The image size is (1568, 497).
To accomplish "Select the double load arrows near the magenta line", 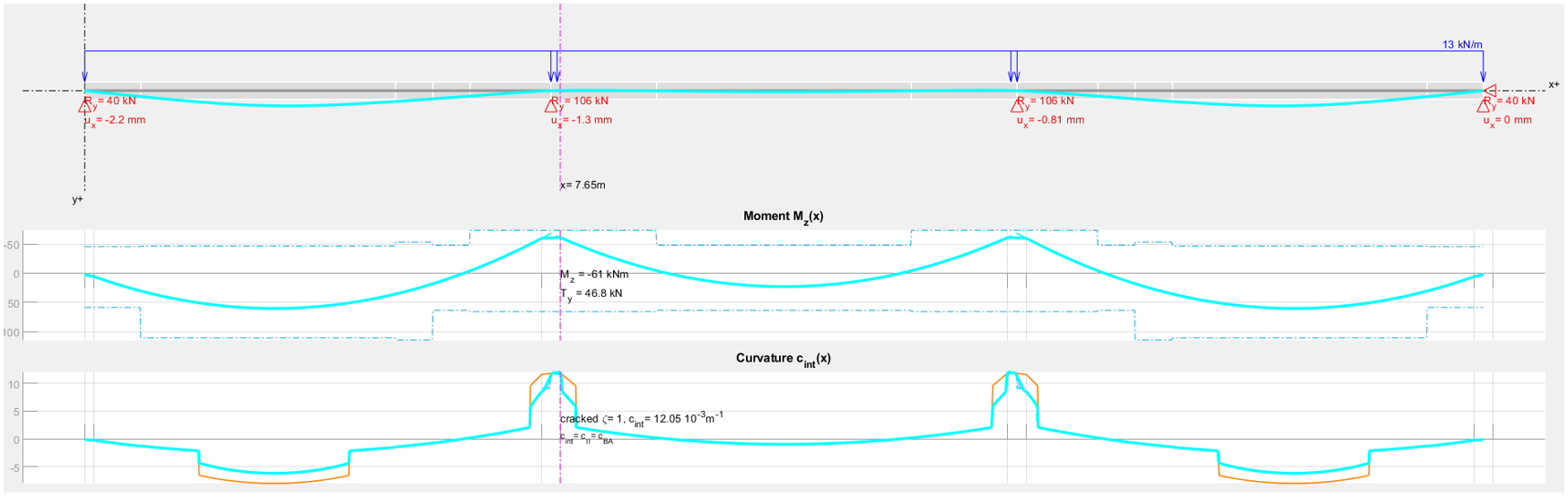I will point(554,67).
